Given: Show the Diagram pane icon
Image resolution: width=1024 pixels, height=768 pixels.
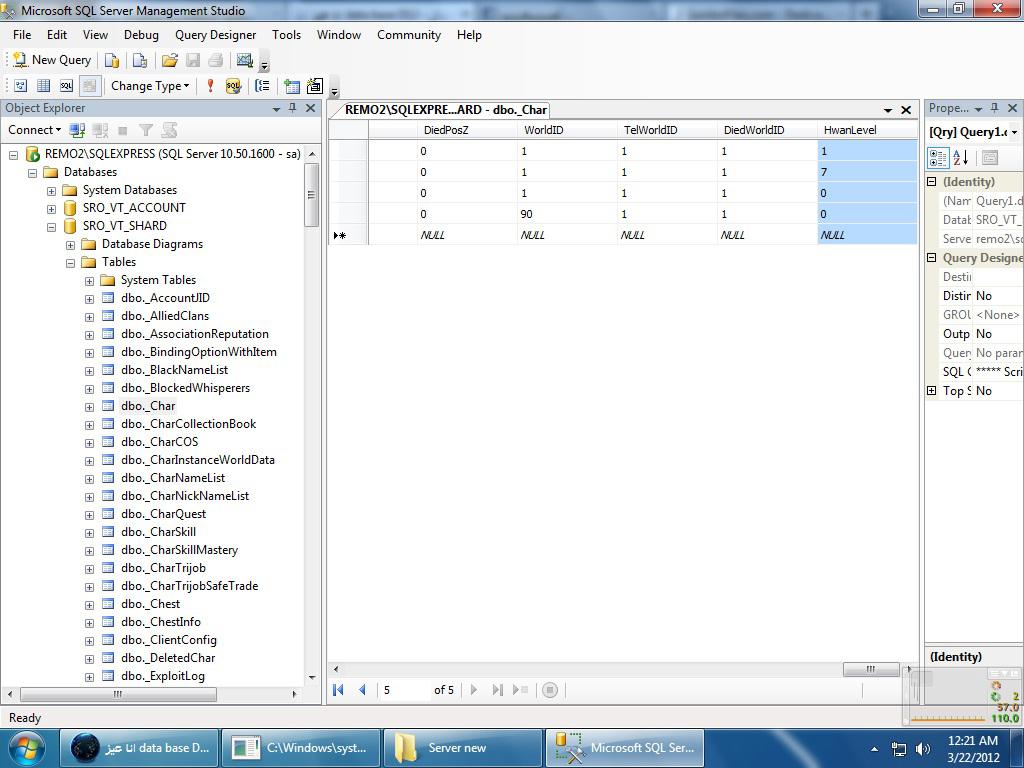Looking at the screenshot, I should [x=20, y=86].
